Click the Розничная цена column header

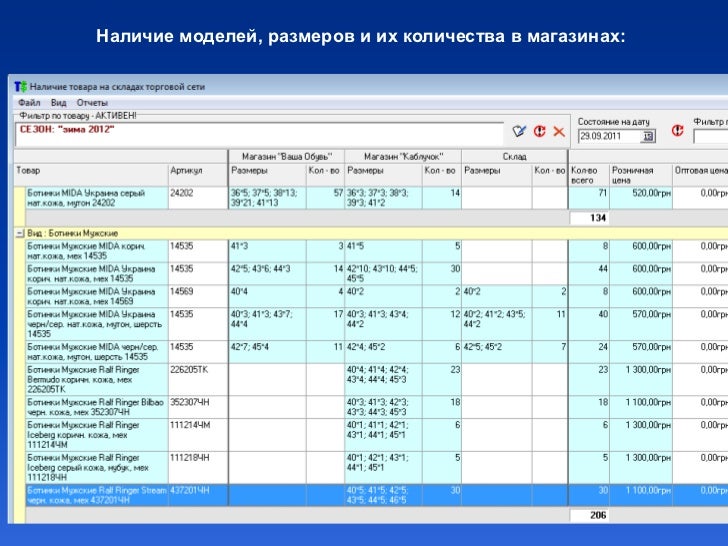click(641, 175)
